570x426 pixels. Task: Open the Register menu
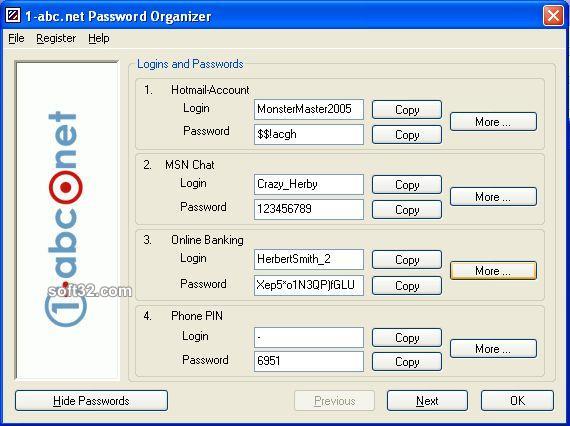point(56,38)
